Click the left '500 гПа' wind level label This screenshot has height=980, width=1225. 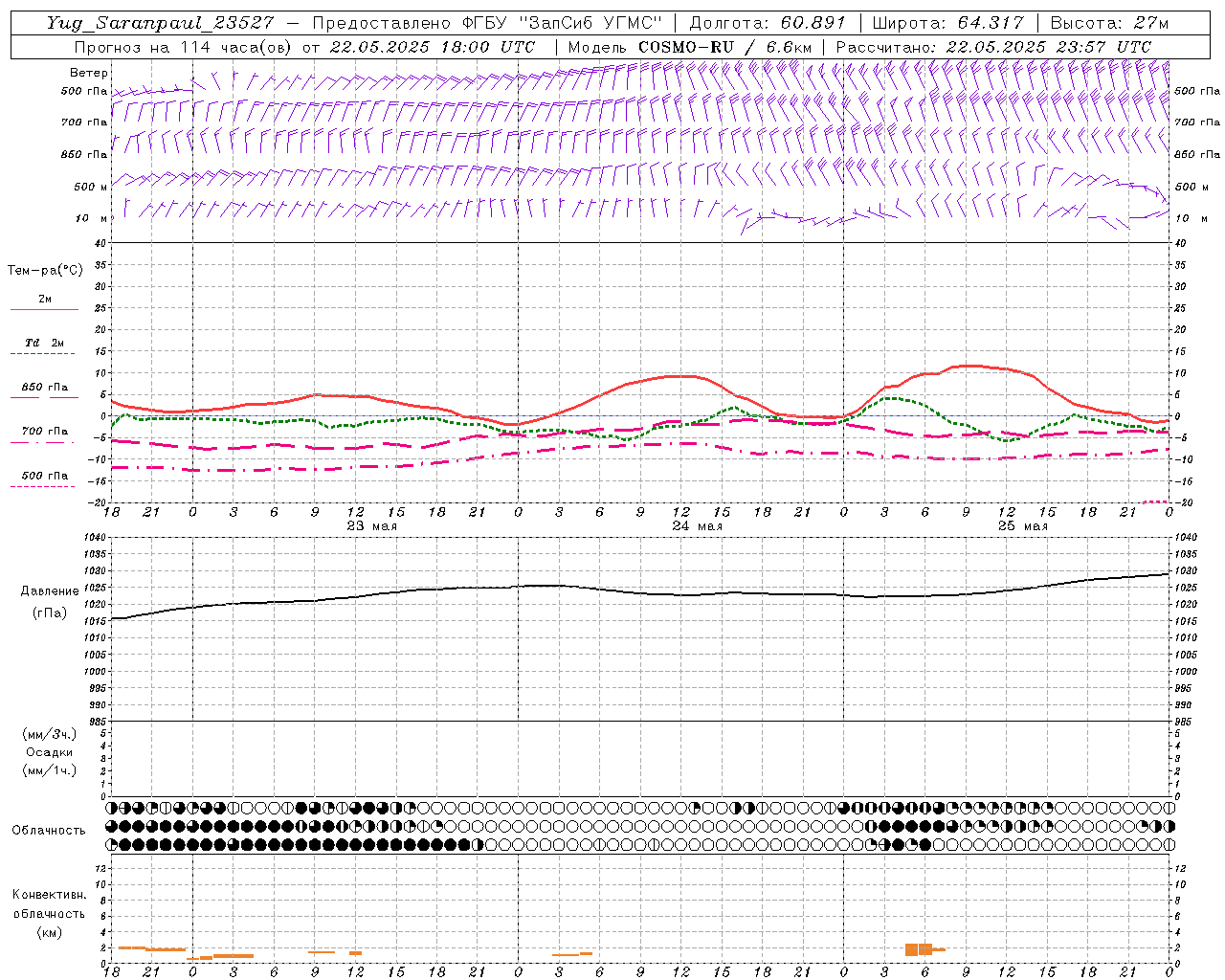(84, 91)
